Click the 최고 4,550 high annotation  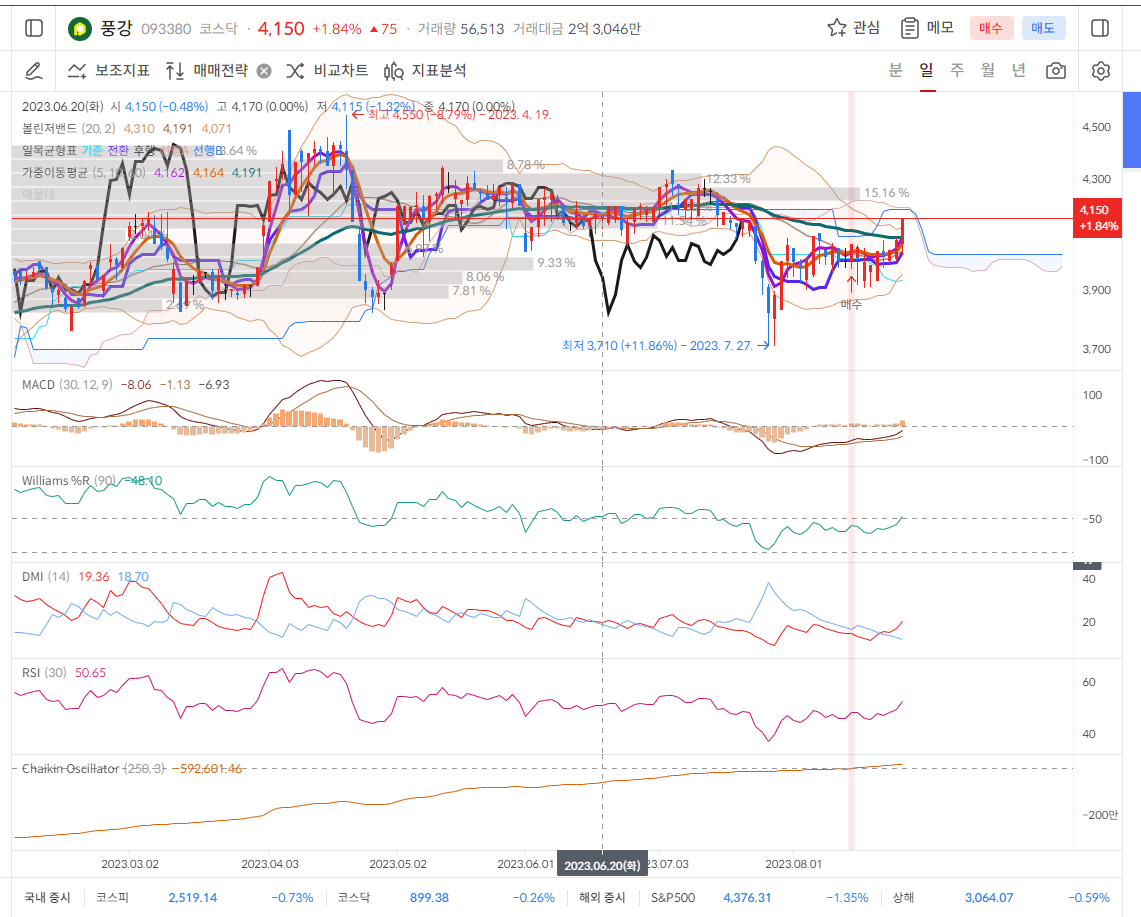coord(451,114)
